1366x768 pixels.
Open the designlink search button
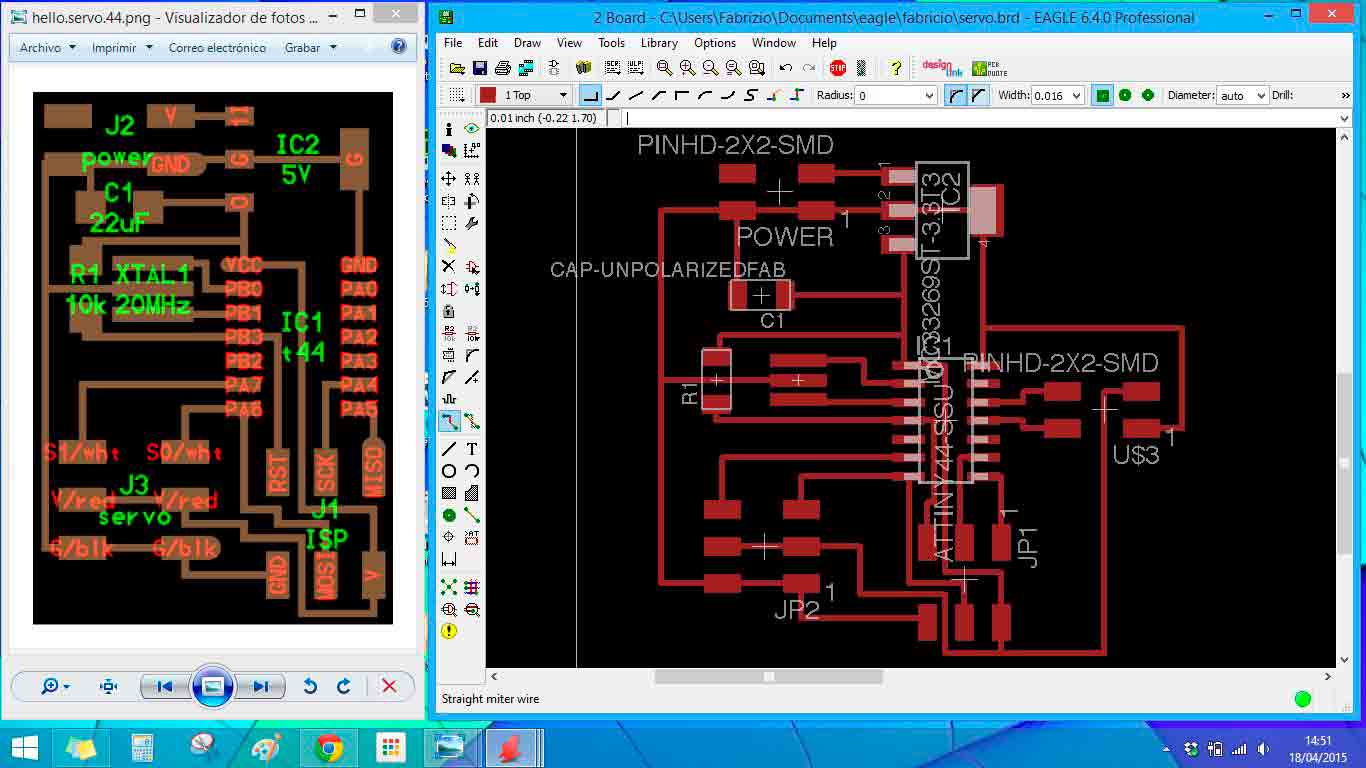pos(941,68)
